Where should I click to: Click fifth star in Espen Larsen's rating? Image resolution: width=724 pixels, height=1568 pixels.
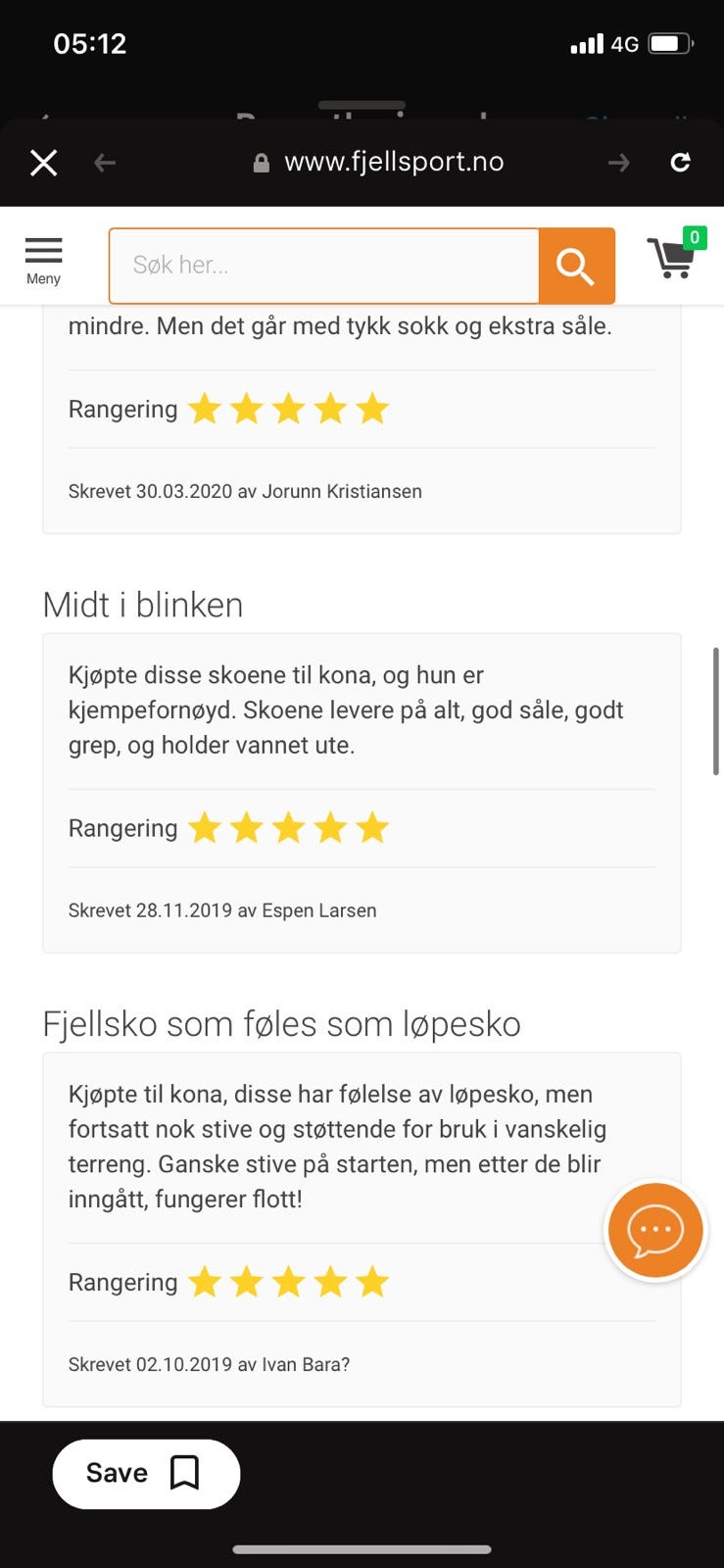click(372, 828)
